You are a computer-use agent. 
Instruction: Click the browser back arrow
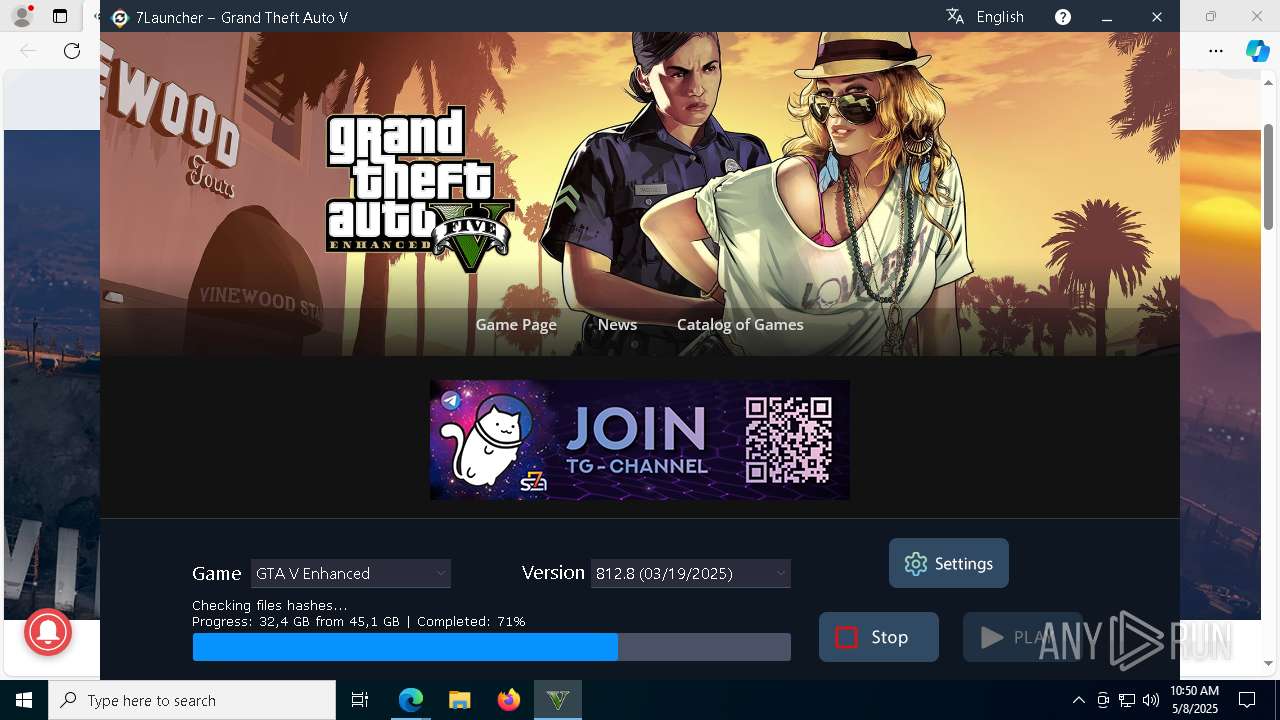[28, 50]
